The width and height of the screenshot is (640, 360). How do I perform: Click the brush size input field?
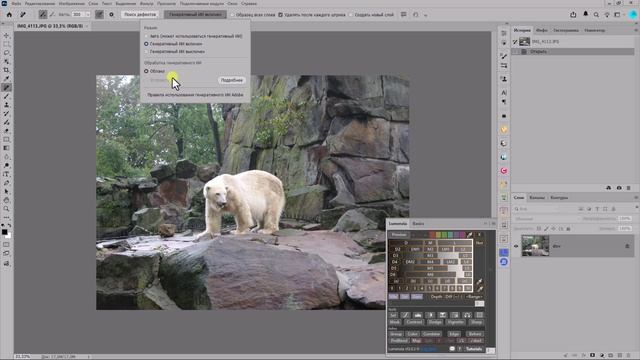78,15
